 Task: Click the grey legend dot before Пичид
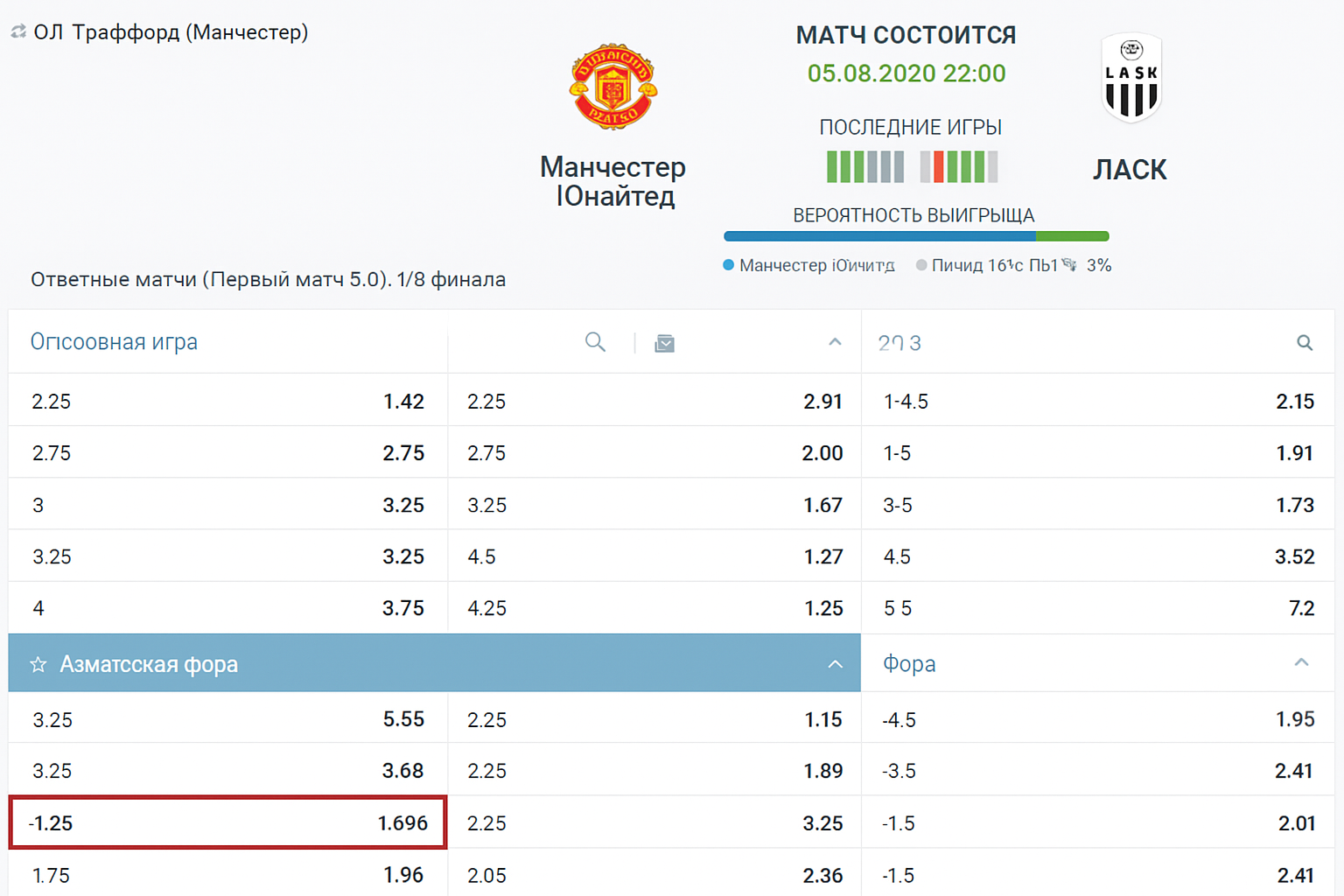920,265
